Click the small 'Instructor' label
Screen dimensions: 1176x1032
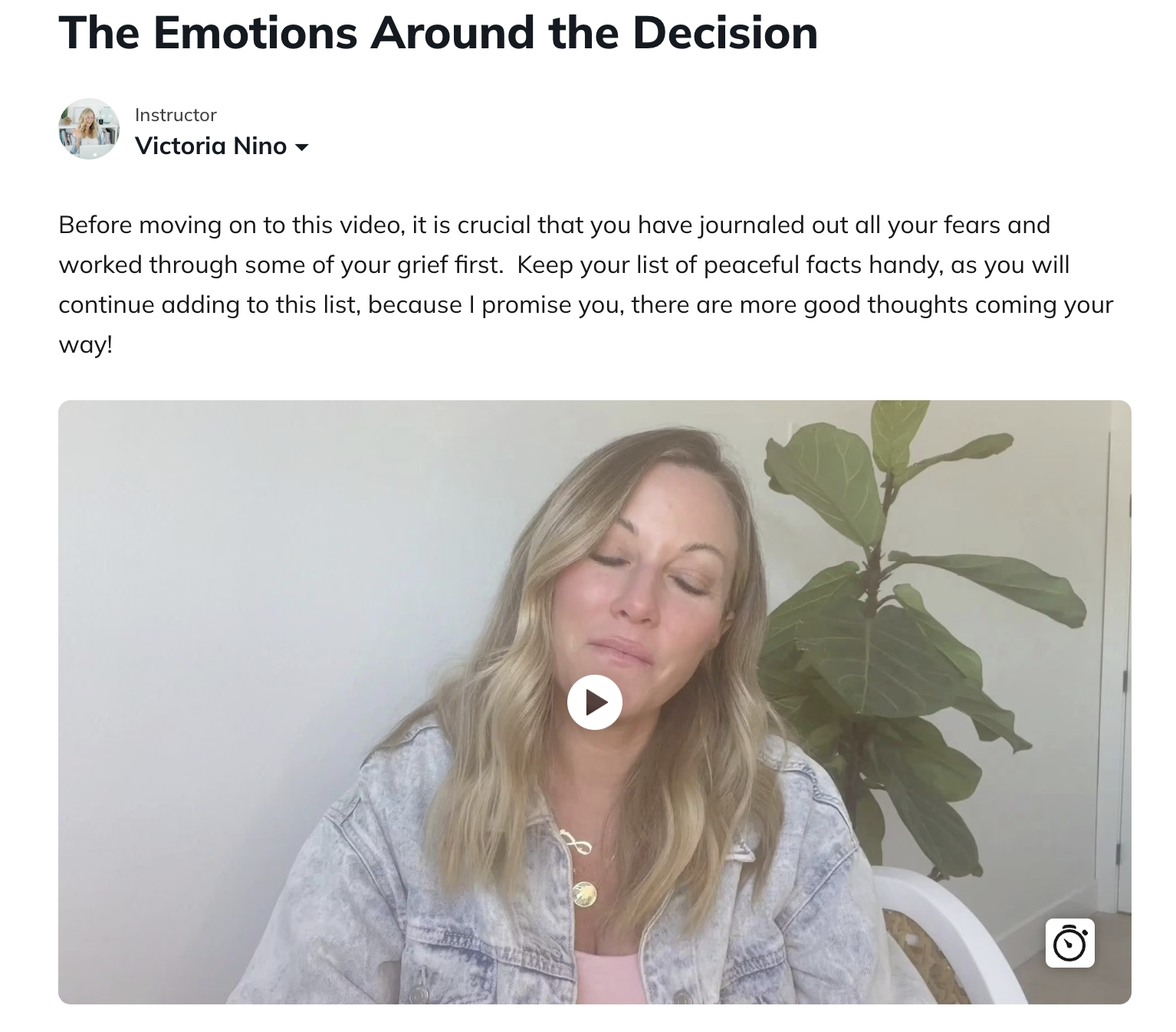coord(176,115)
